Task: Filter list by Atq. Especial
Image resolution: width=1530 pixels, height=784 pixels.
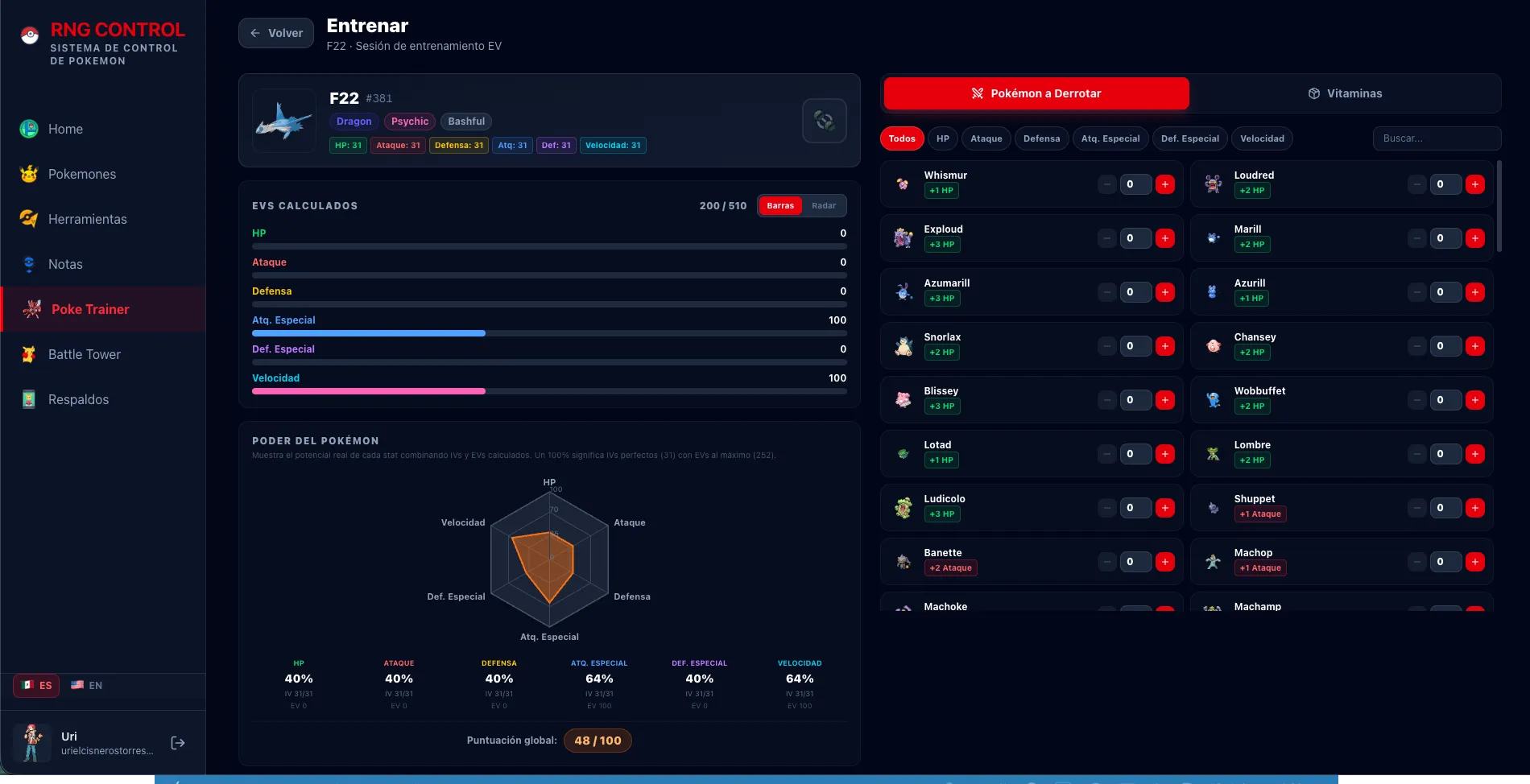Action: [1110, 138]
